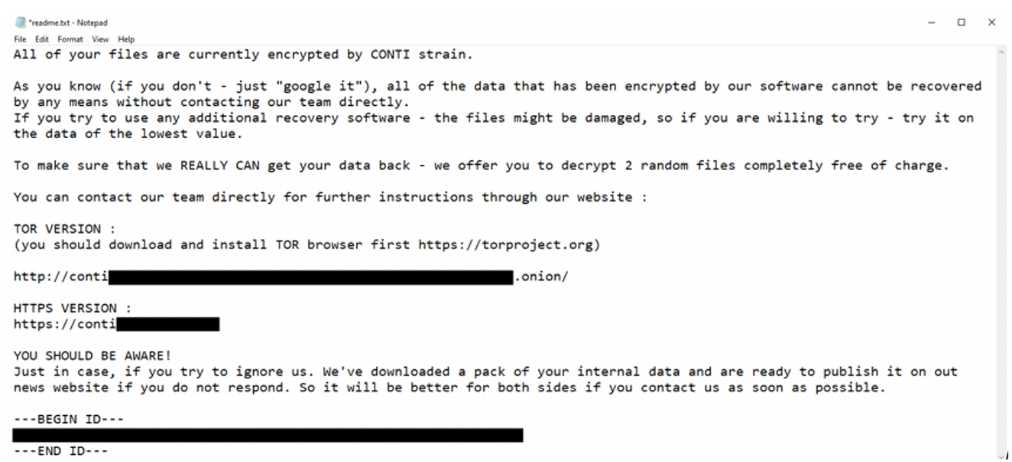
Task: Click the scrollbar down arrow at bottom right
Action: pos(1004,456)
